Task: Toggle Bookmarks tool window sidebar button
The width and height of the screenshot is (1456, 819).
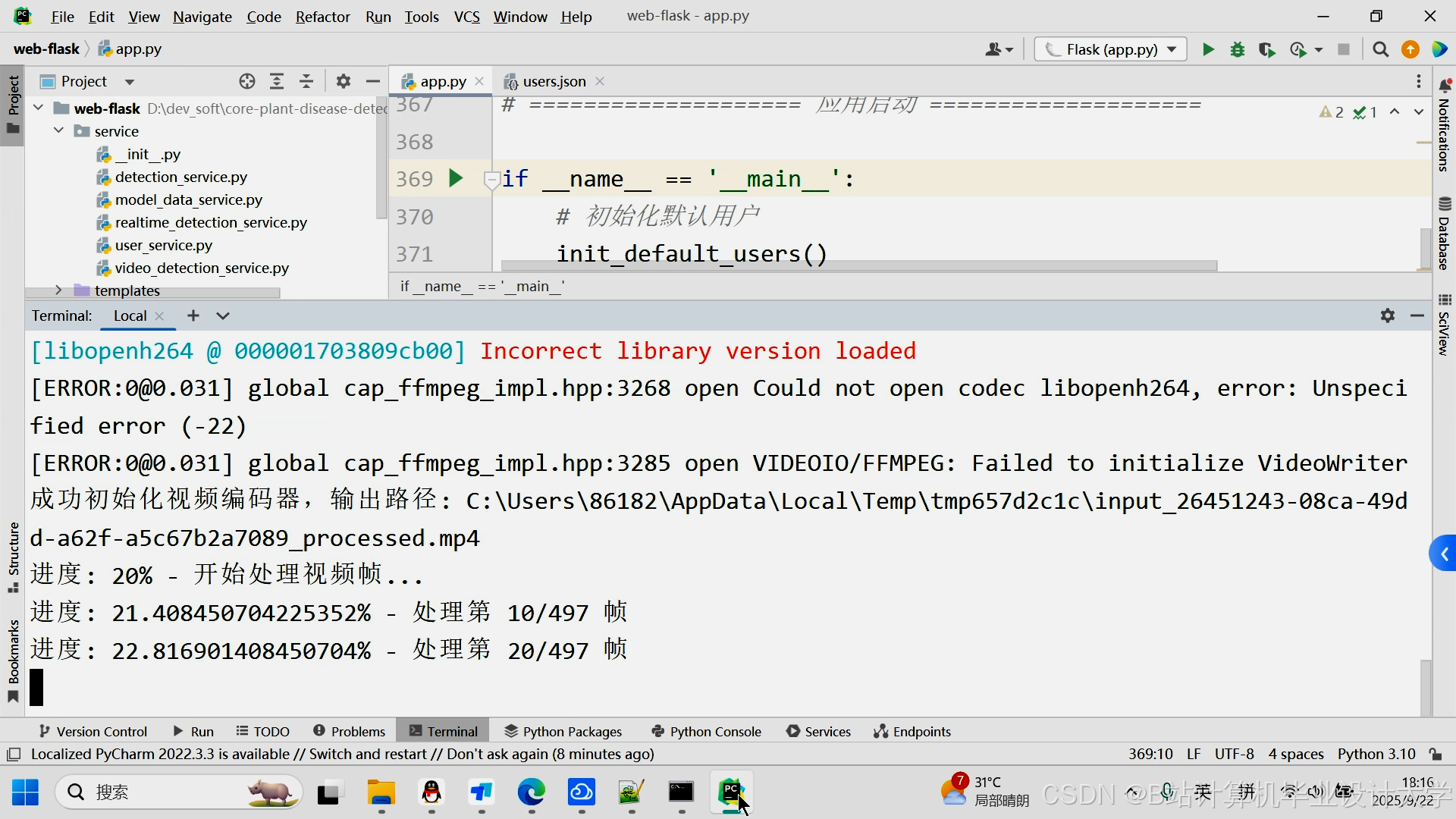Action: [x=13, y=660]
